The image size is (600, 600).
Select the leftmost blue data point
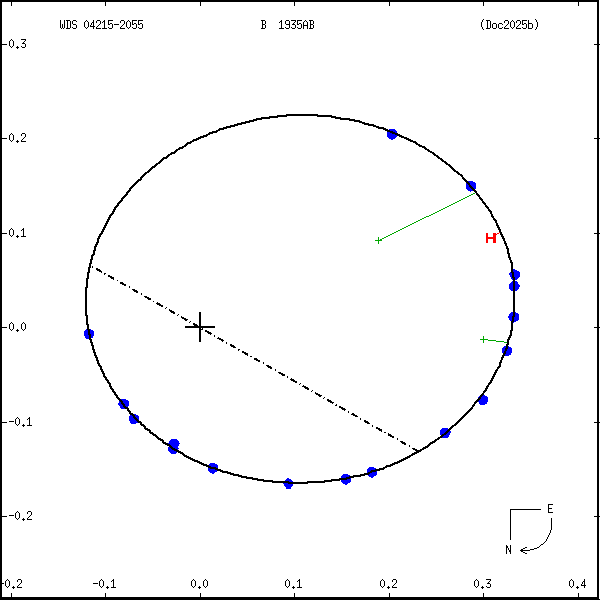point(89,334)
